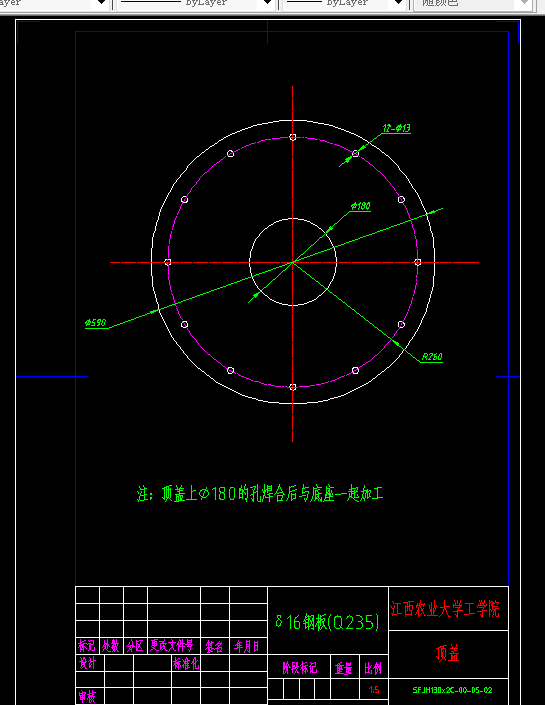Screen dimensions: 545x705
Task: Select the δ16钢板(Q235) material text
Action: (327, 622)
